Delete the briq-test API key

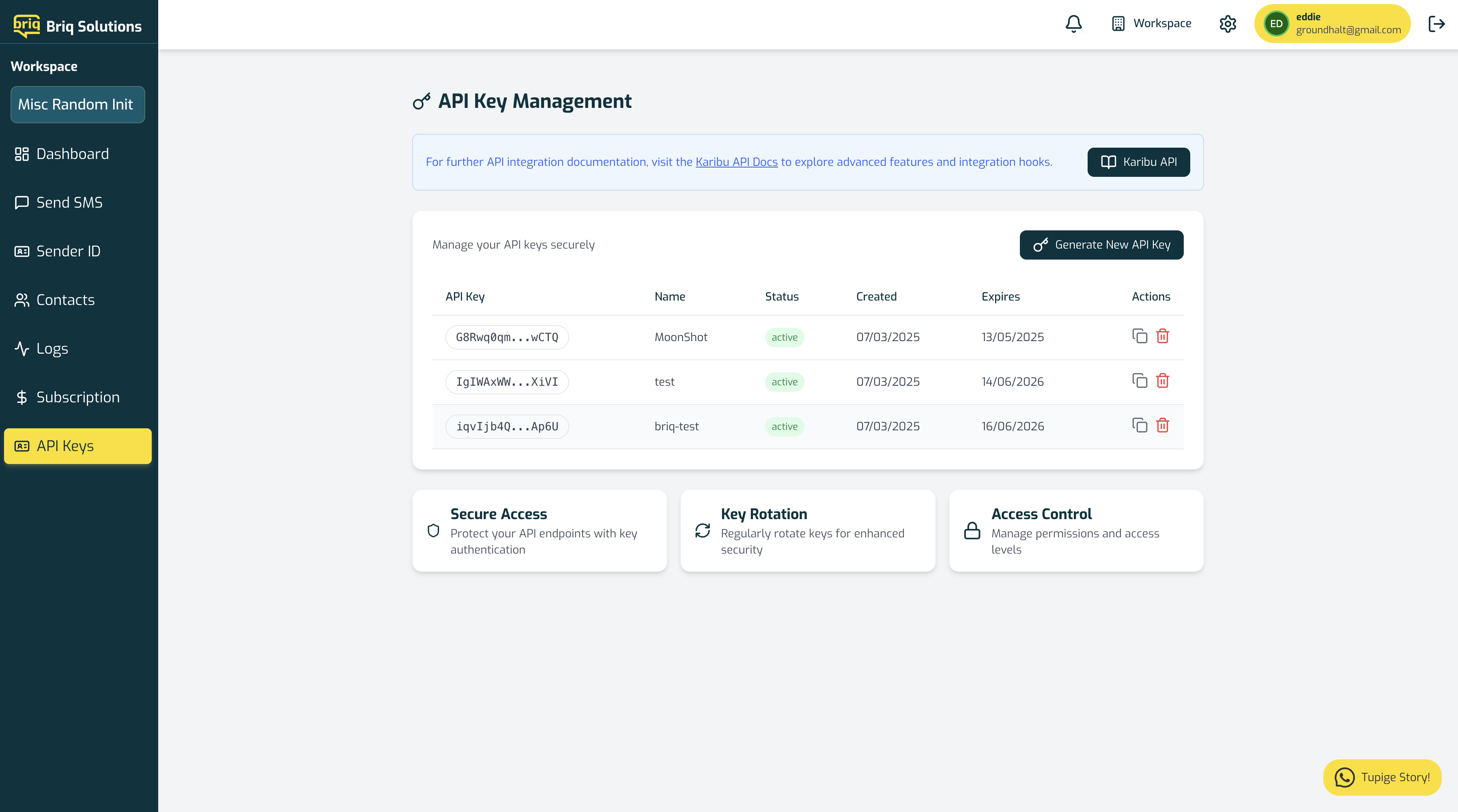pos(1163,425)
